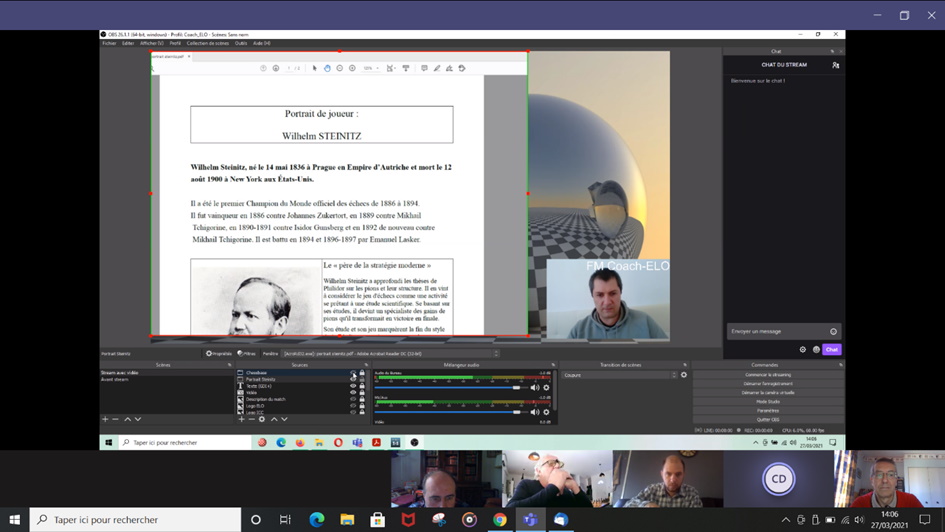Click Démarrer la caméra virtuelle button
This screenshot has height=532, width=945.
(x=767, y=393)
